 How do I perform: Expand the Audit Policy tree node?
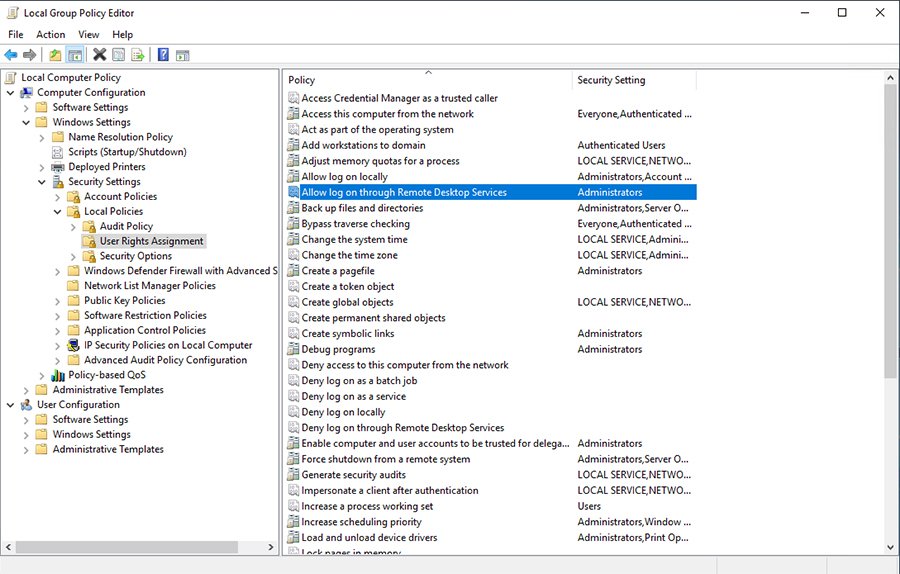74,227
